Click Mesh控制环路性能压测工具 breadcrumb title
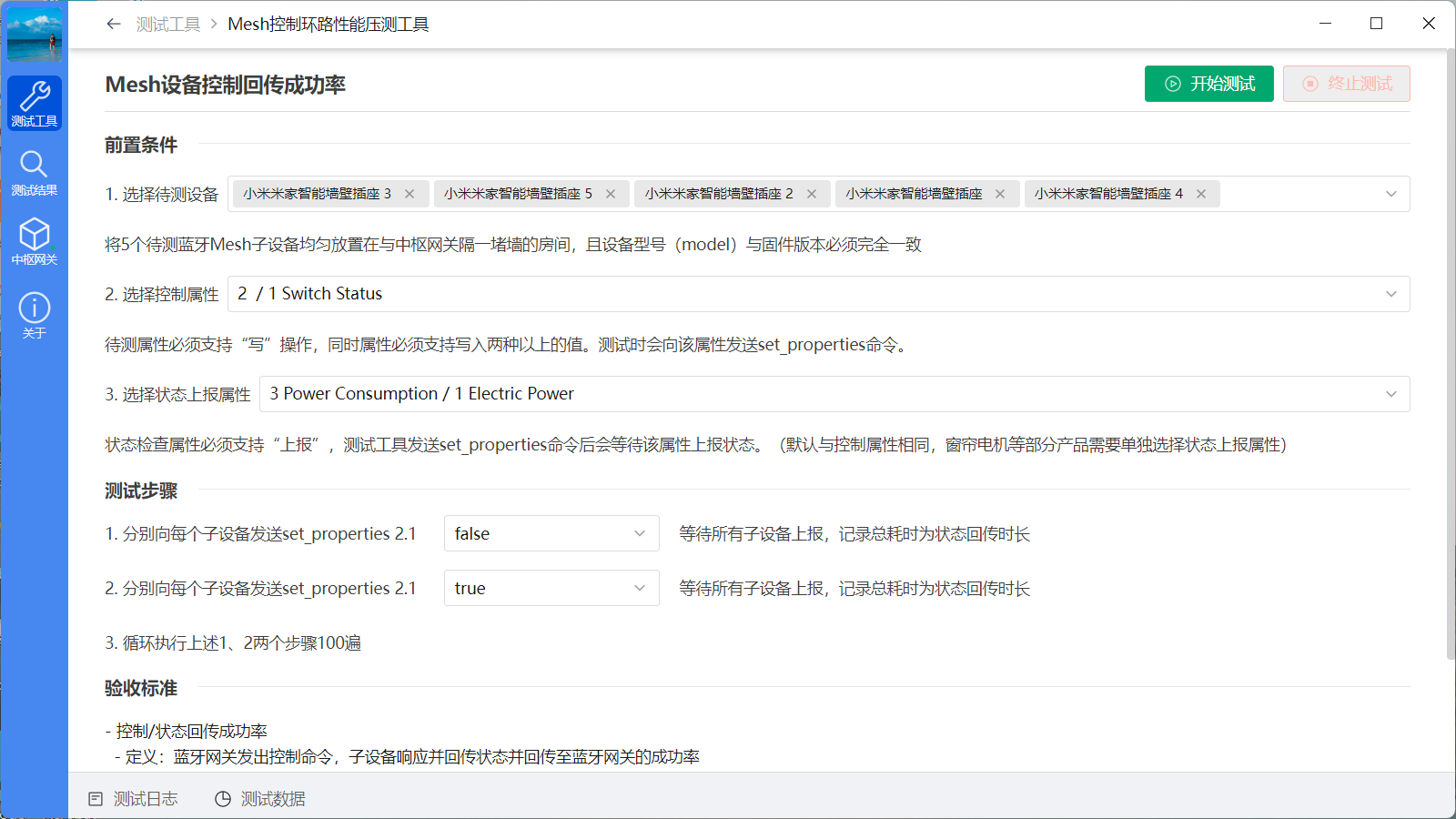The width and height of the screenshot is (1456, 819). pos(329,25)
